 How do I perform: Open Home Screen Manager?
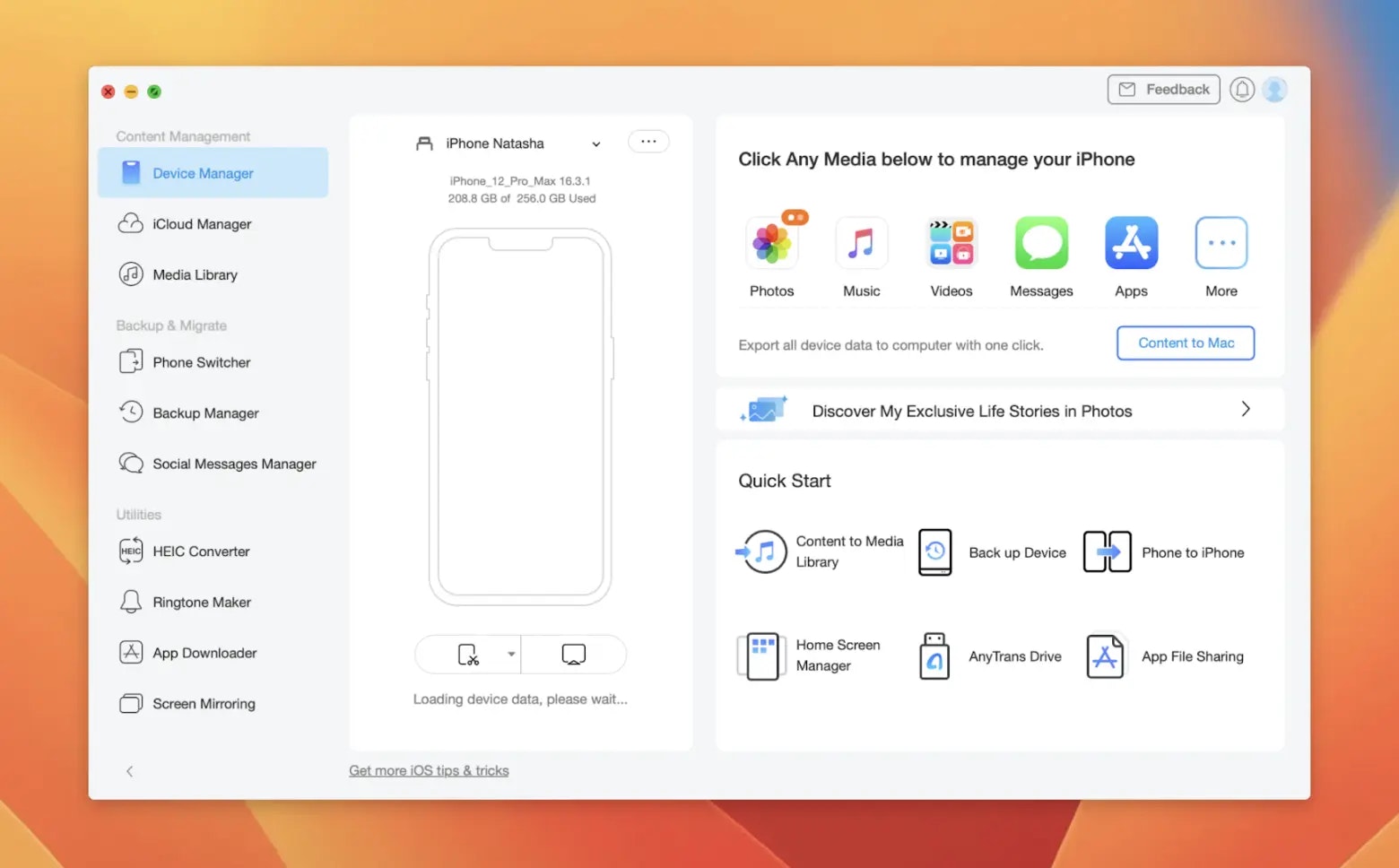coord(809,655)
